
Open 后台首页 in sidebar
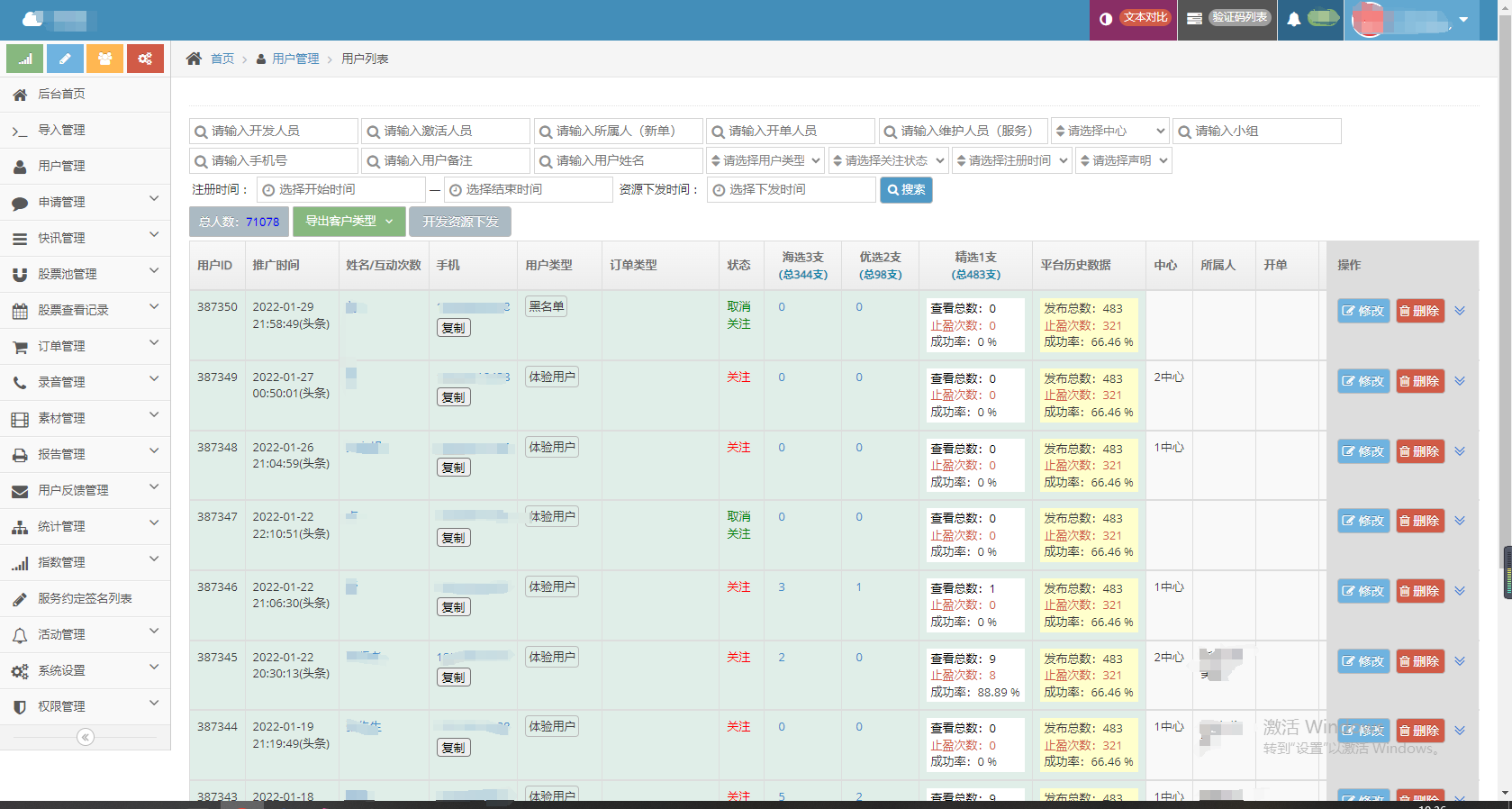pyautogui.click(x=85, y=94)
